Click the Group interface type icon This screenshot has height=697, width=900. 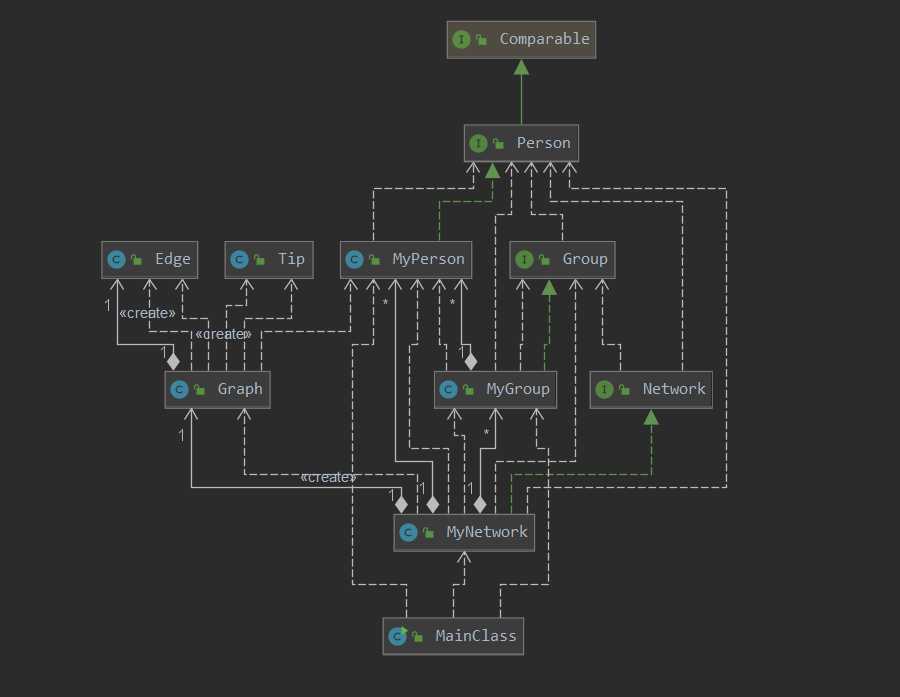click(x=524, y=260)
